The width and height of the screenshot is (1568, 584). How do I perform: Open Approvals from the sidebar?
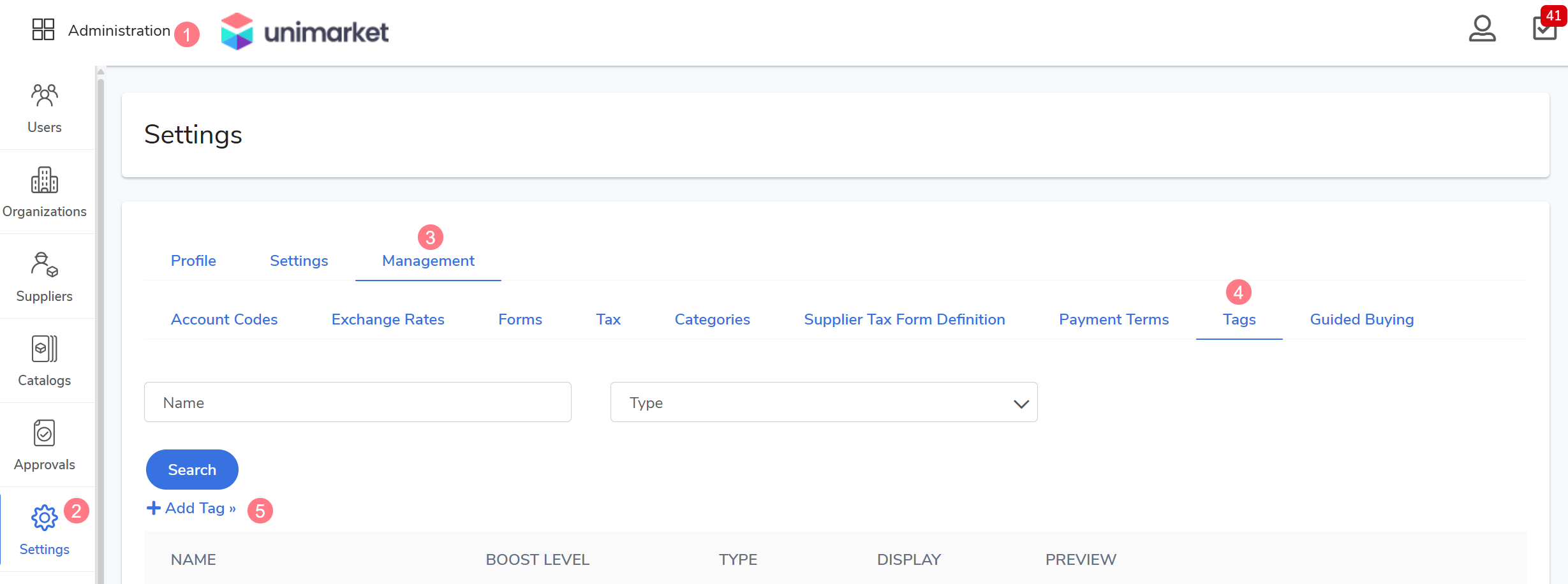(x=45, y=445)
